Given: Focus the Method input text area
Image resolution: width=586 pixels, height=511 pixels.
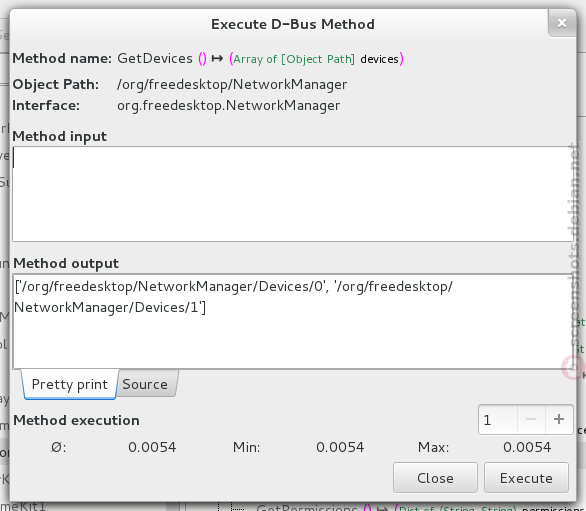Looking at the screenshot, I should (292, 194).
